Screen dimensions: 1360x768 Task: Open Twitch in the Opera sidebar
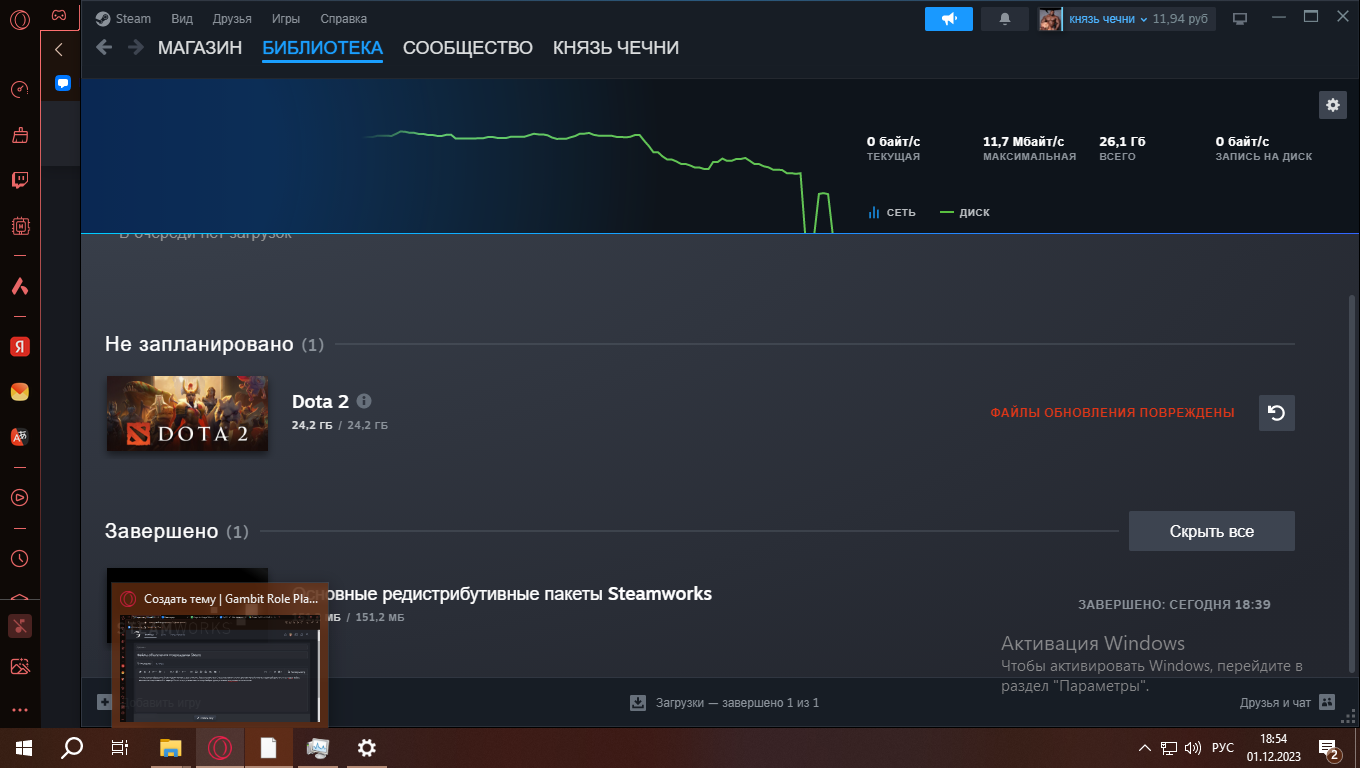click(x=19, y=181)
